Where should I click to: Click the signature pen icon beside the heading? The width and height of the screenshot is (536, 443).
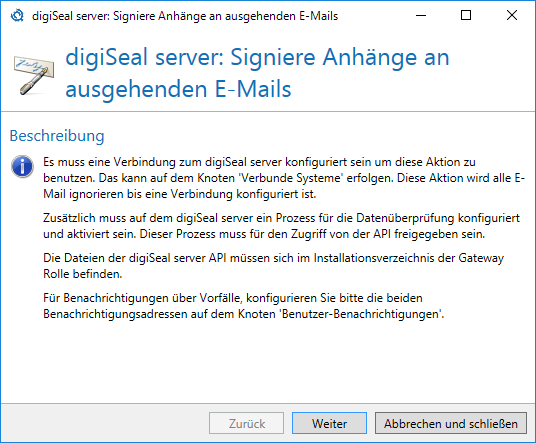tap(34, 75)
